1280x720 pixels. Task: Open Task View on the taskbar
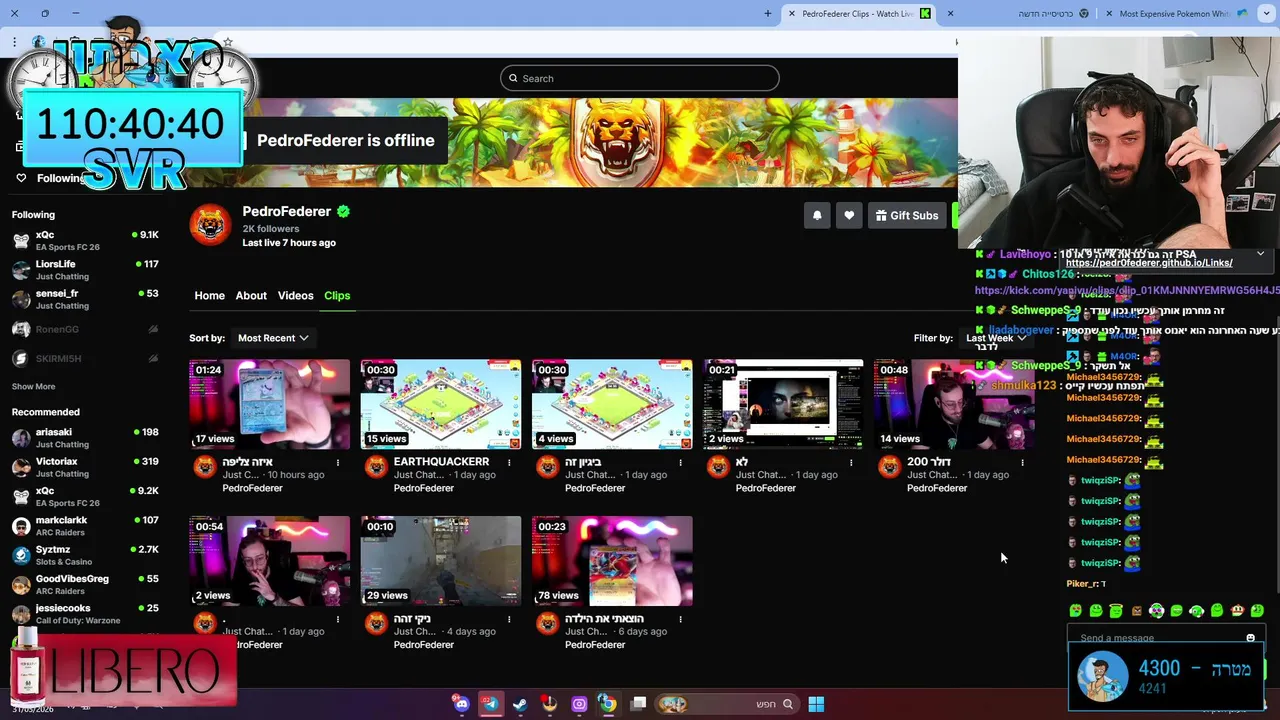point(638,704)
